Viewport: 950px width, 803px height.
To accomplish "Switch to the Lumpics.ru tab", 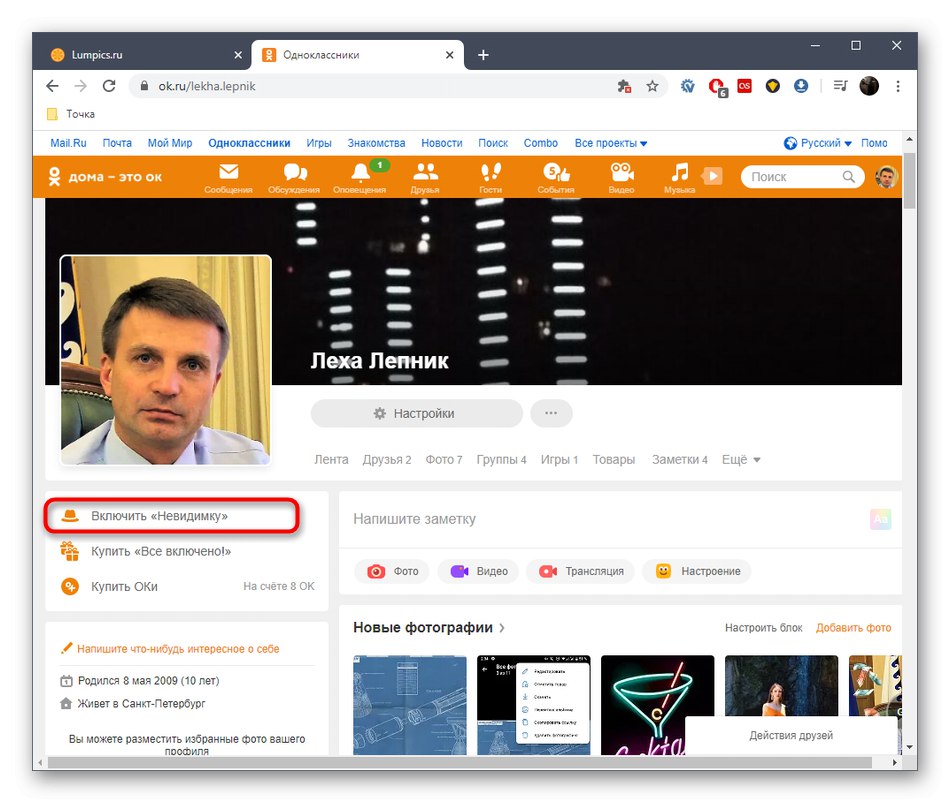I will click(x=142, y=55).
